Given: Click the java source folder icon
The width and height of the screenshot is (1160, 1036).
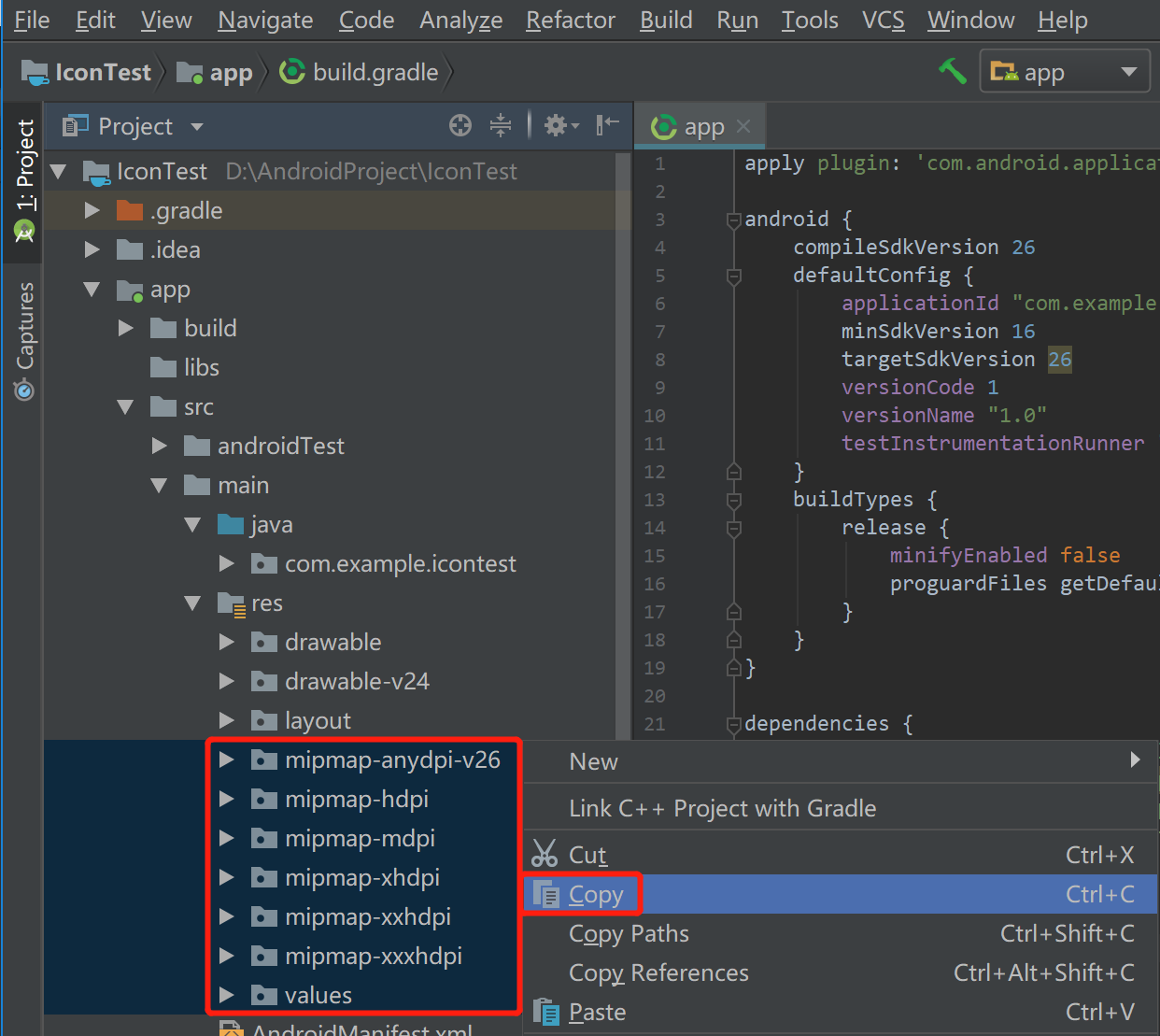Looking at the screenshot, I should pyautogui.click(x=231, y=524).
